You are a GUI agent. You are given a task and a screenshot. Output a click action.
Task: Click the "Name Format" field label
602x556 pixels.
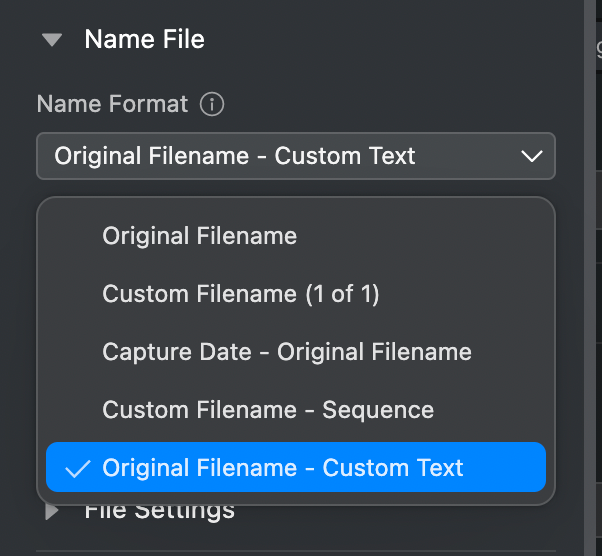pyautogui.click(x=112, y=104)
